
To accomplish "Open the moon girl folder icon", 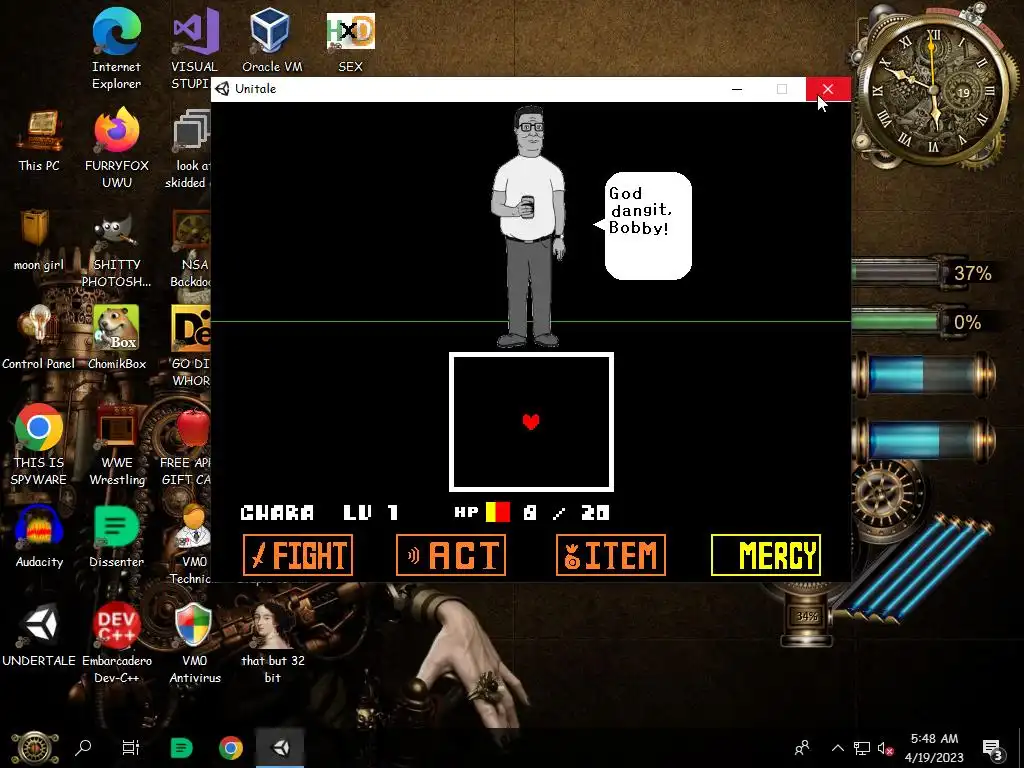I will pos(39,240).
